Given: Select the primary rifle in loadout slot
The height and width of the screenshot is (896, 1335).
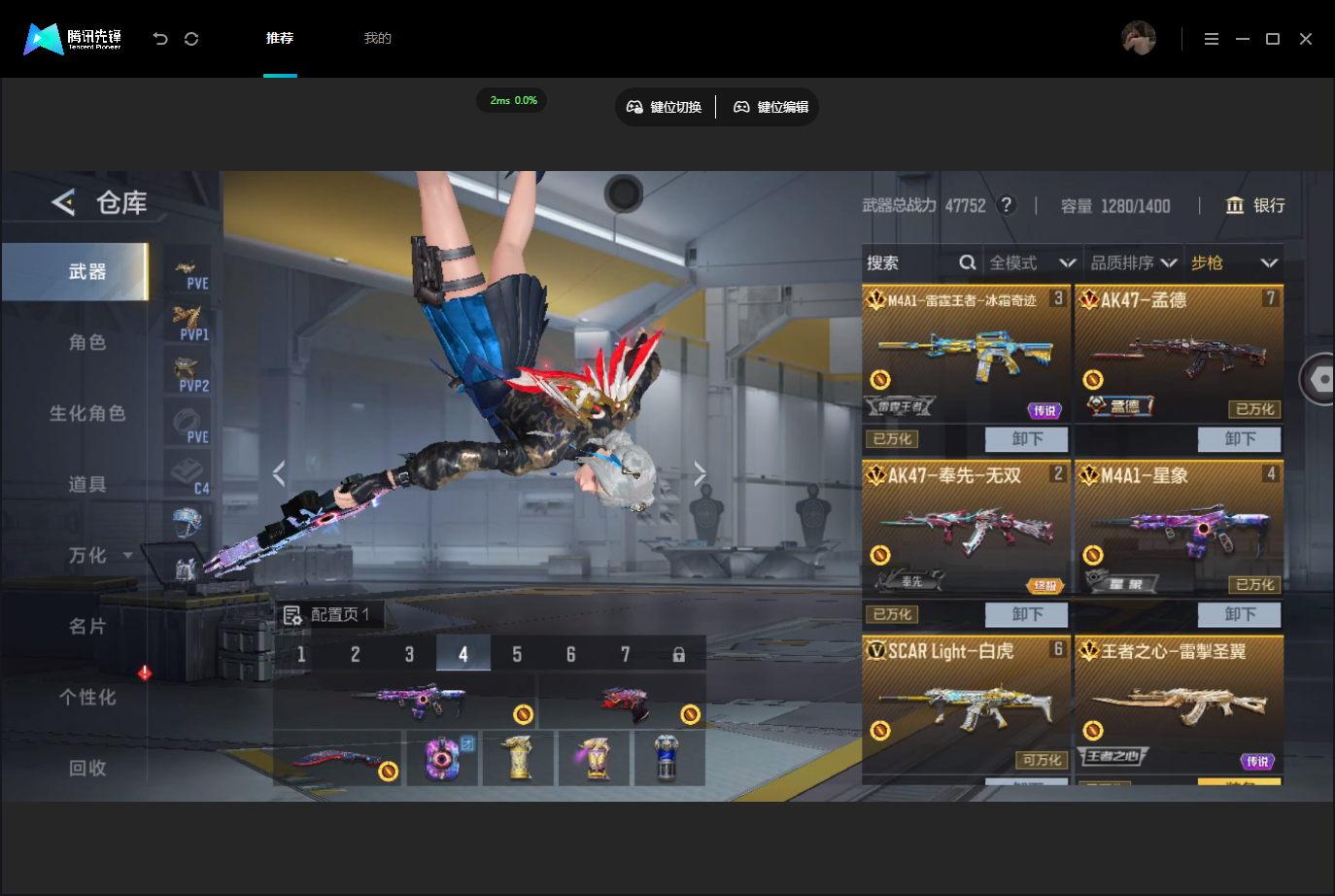Looking at the screenshot, I should 405,701.
